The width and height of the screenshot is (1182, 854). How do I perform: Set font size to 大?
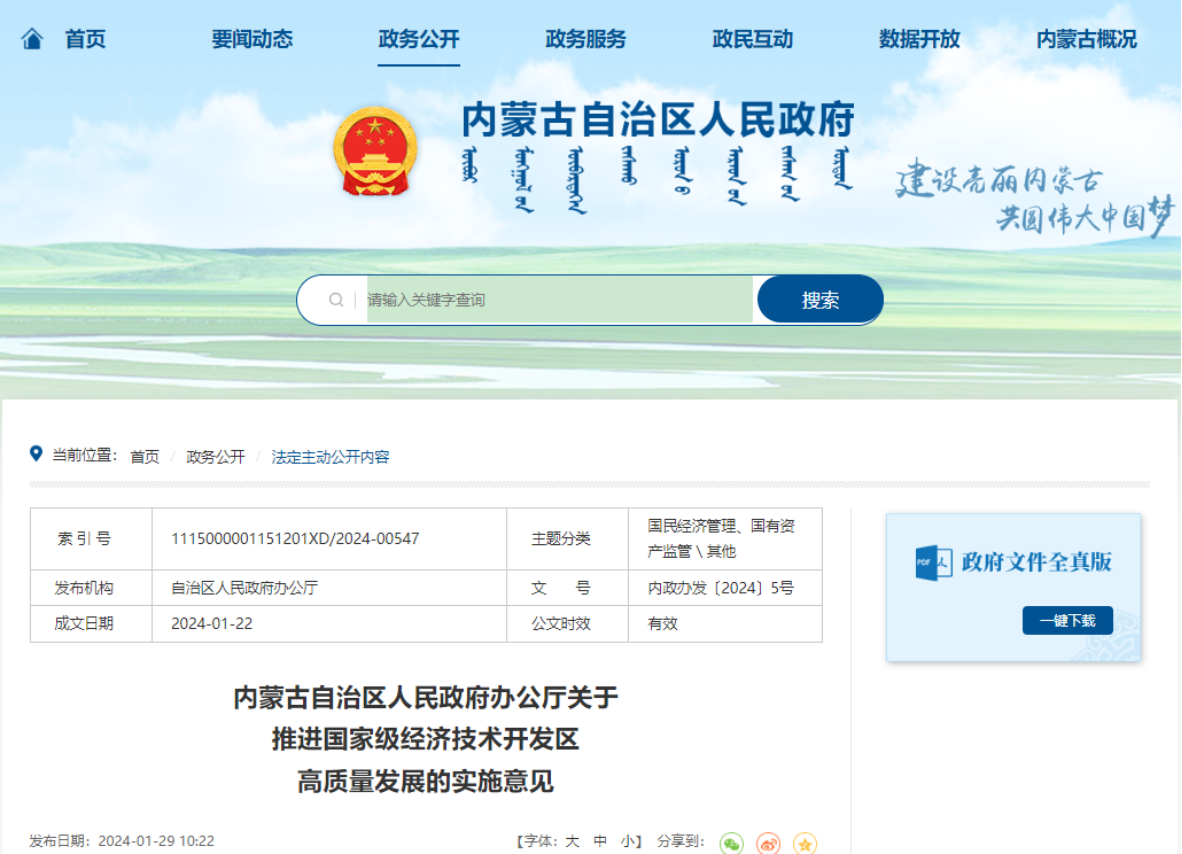[x=572, y=841]
